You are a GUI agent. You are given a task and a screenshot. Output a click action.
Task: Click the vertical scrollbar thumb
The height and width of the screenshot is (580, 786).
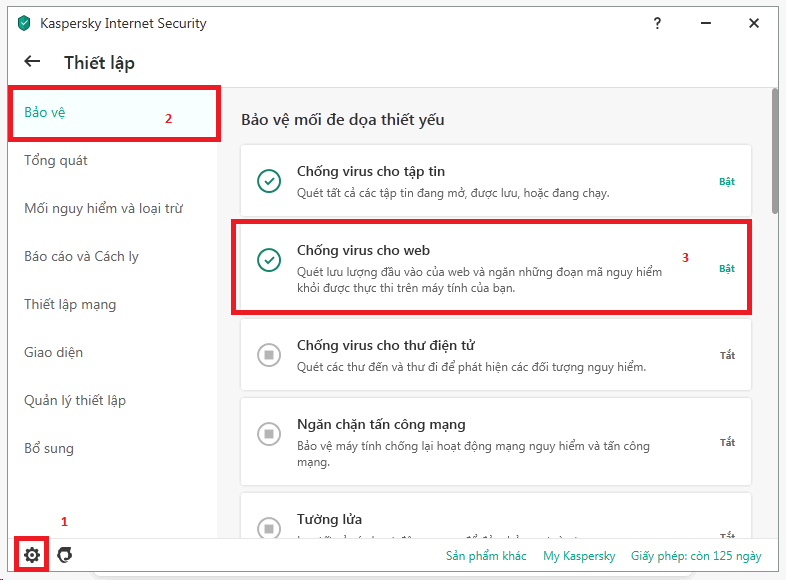(775, 151)
